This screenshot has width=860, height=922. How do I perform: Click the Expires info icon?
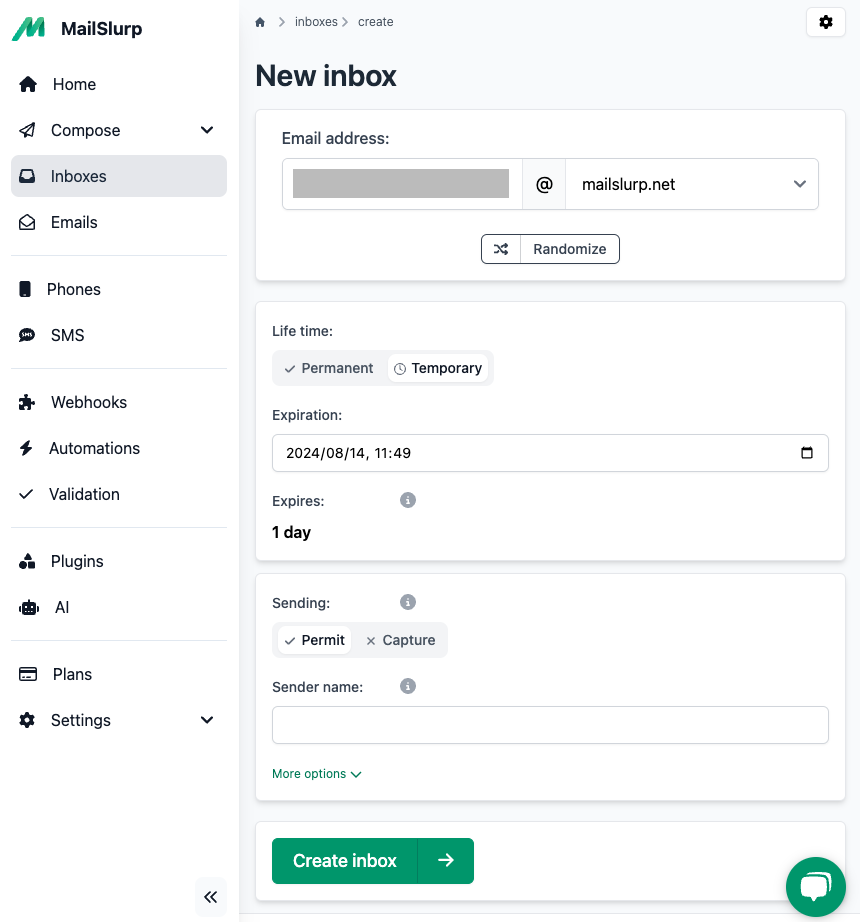click(408, 500)
